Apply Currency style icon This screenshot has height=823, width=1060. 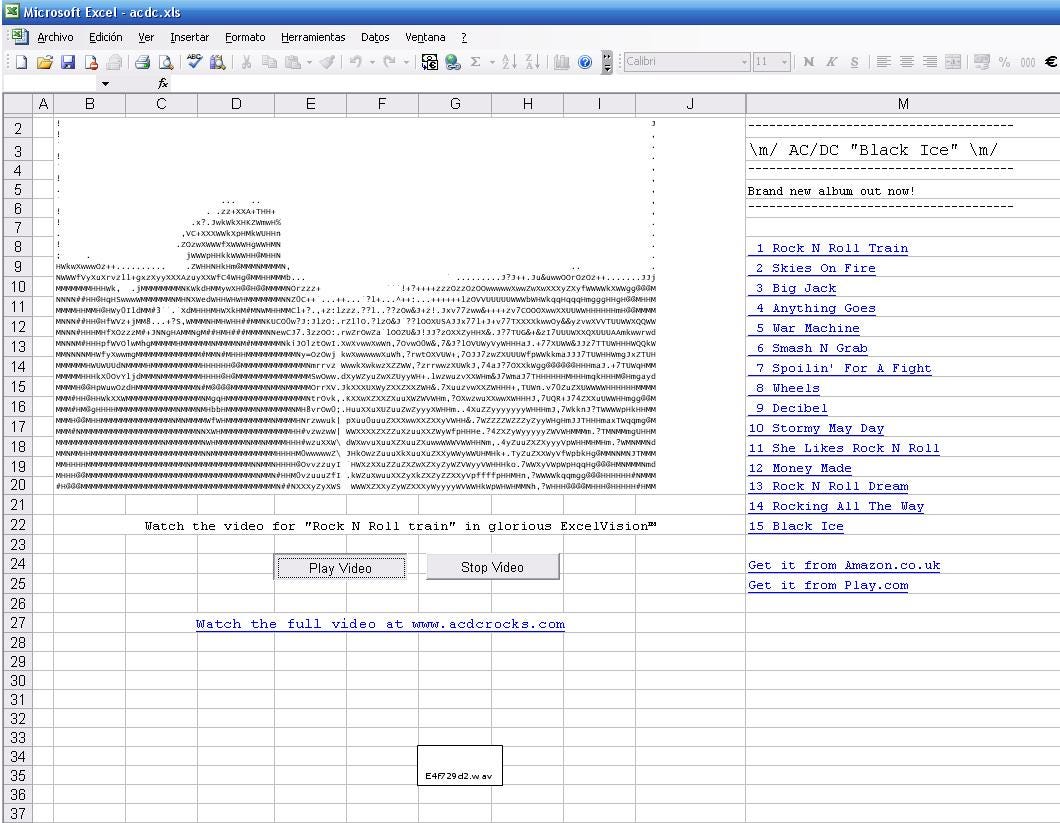tap(982, 62)
